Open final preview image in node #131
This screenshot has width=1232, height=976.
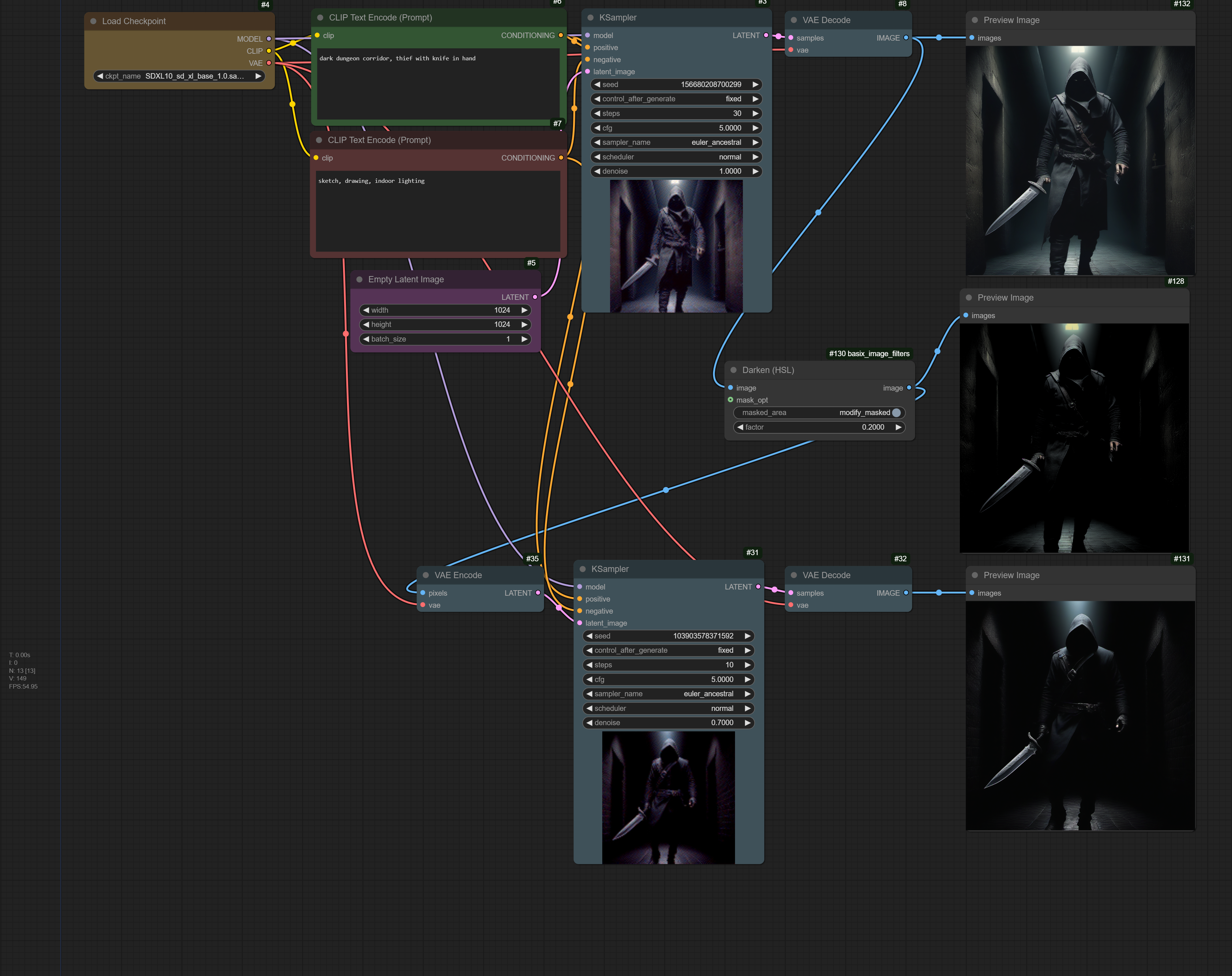(1080, 715)
